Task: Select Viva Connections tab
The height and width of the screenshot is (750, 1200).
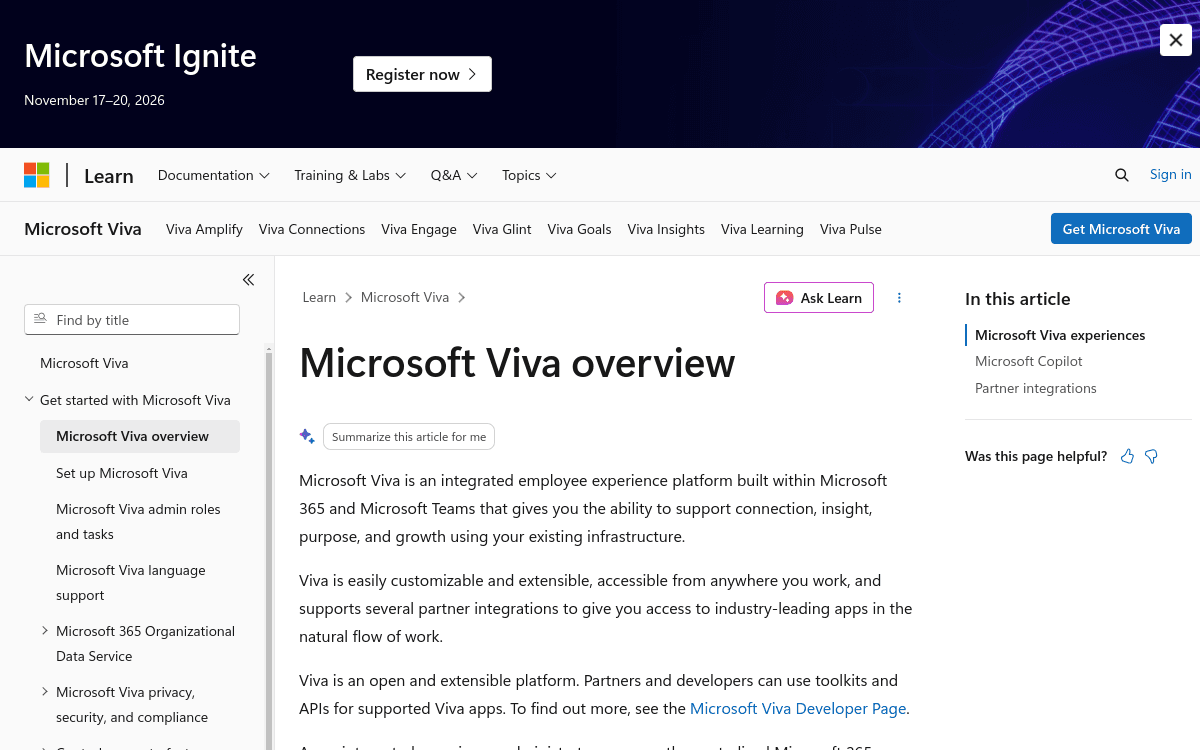Action: [312, 229]
